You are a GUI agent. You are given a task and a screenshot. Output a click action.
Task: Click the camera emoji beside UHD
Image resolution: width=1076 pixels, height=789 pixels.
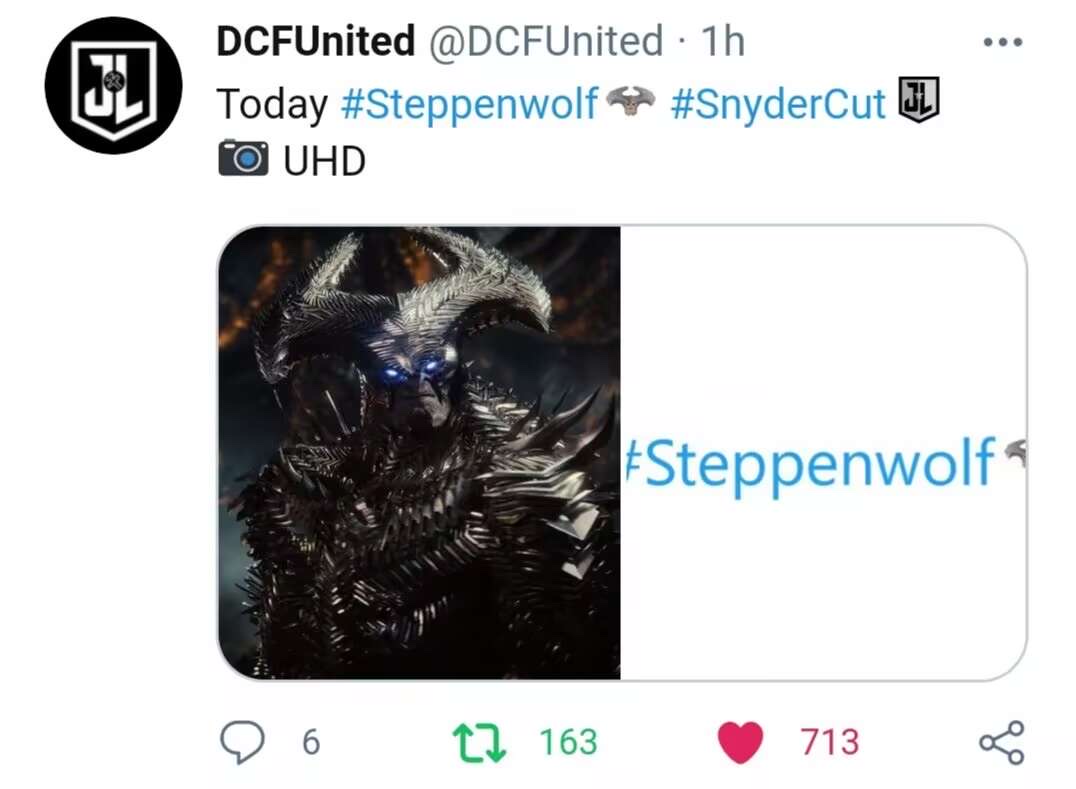[x=243, y=158]
